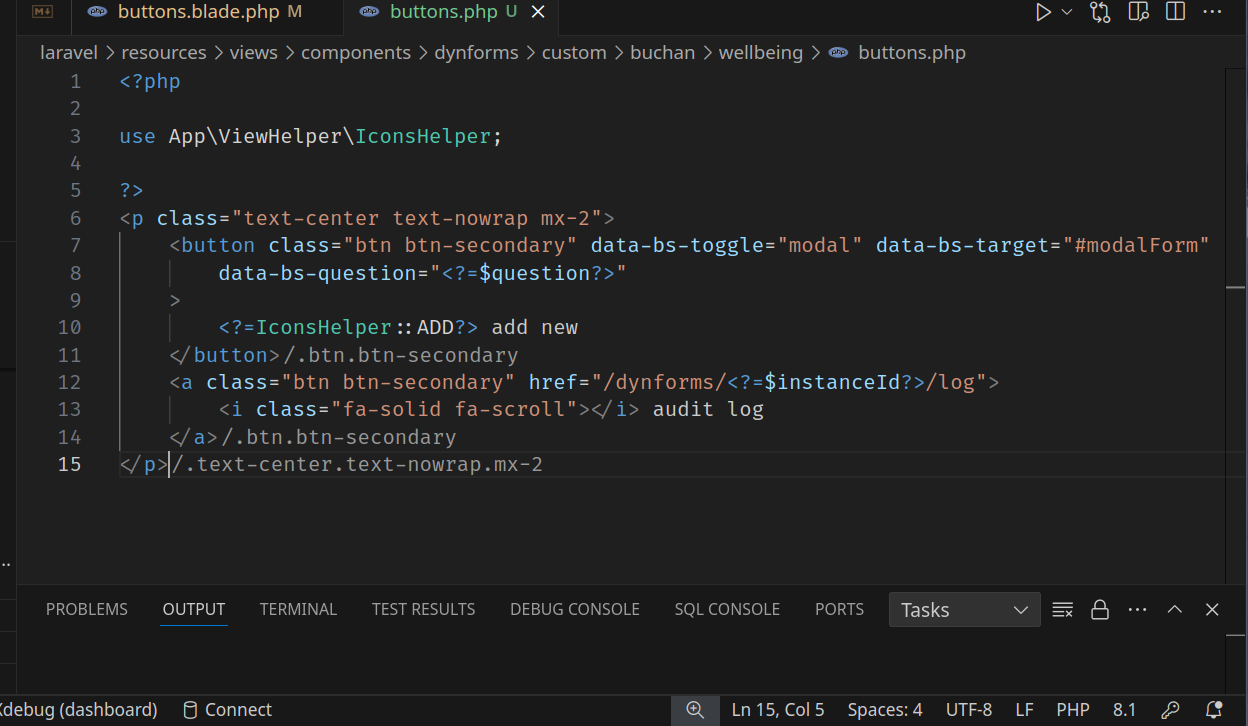Open the buttons.blade.php editor tab
The height and width of the screenshot is (726, 1248).
[x=197, y=12]
